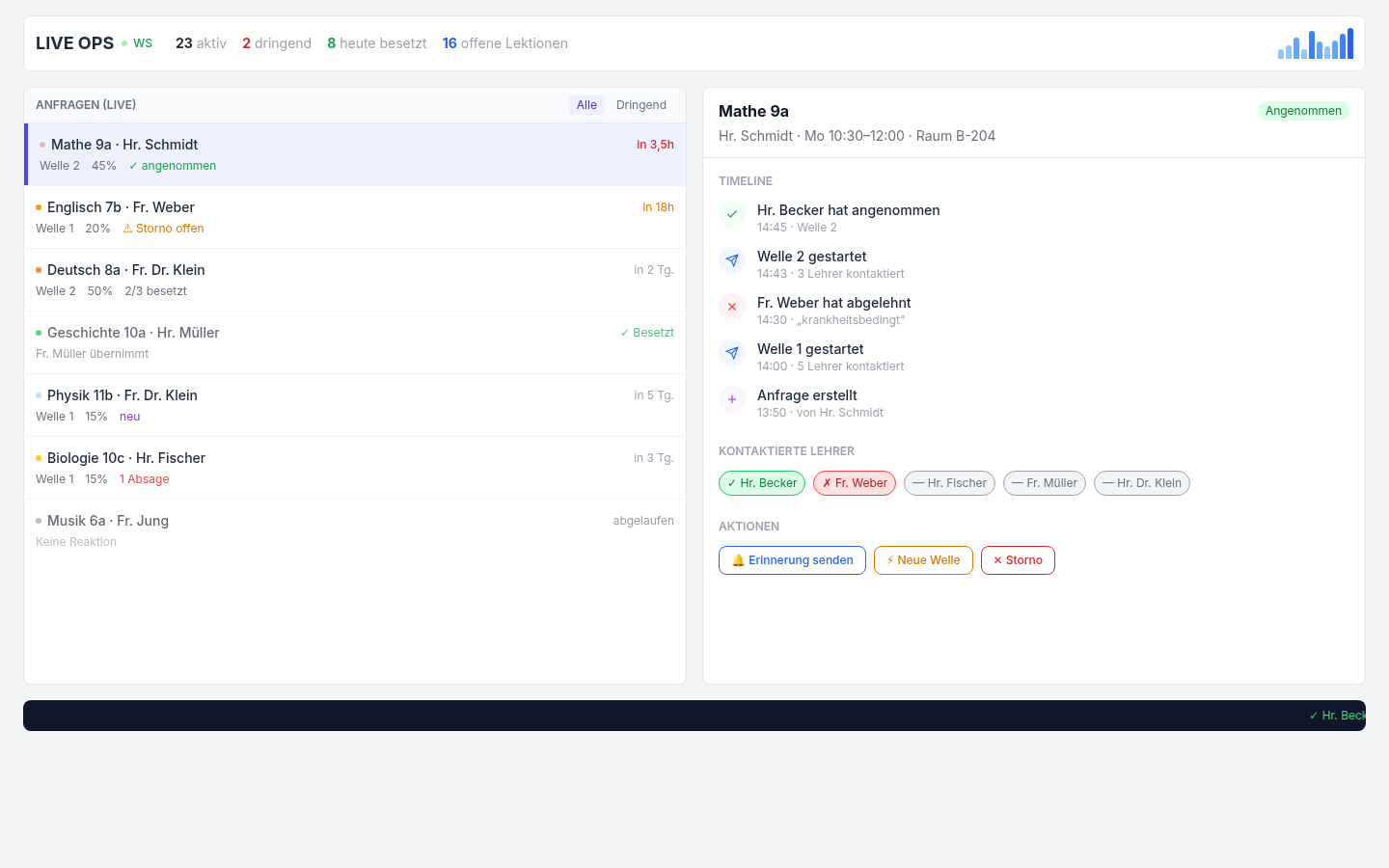Click the angenommen status on Mathe 9a row
This screenshot has width=1389, height=868.
tap(173, 166)
